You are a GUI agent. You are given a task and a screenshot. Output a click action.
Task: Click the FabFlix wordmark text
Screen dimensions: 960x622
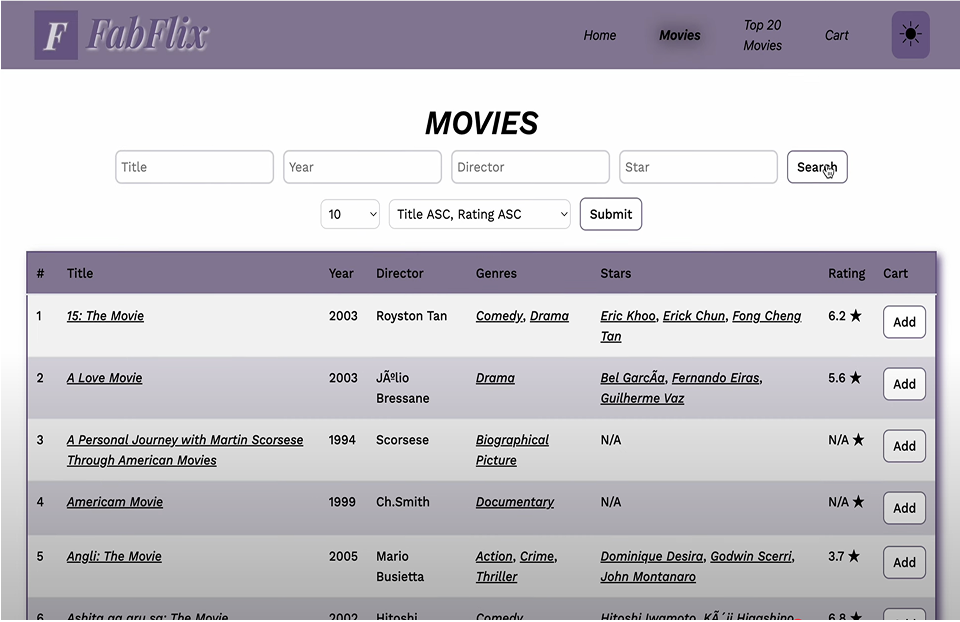click(148, 34)
